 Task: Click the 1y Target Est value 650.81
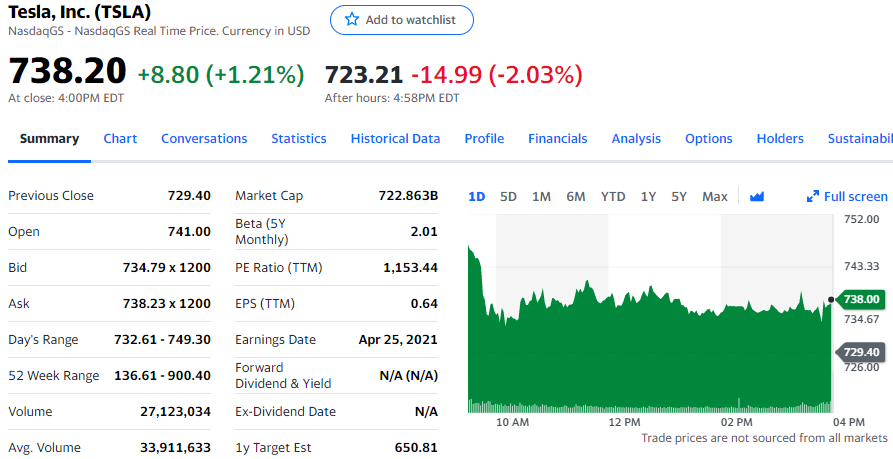[x=416, y=448]
